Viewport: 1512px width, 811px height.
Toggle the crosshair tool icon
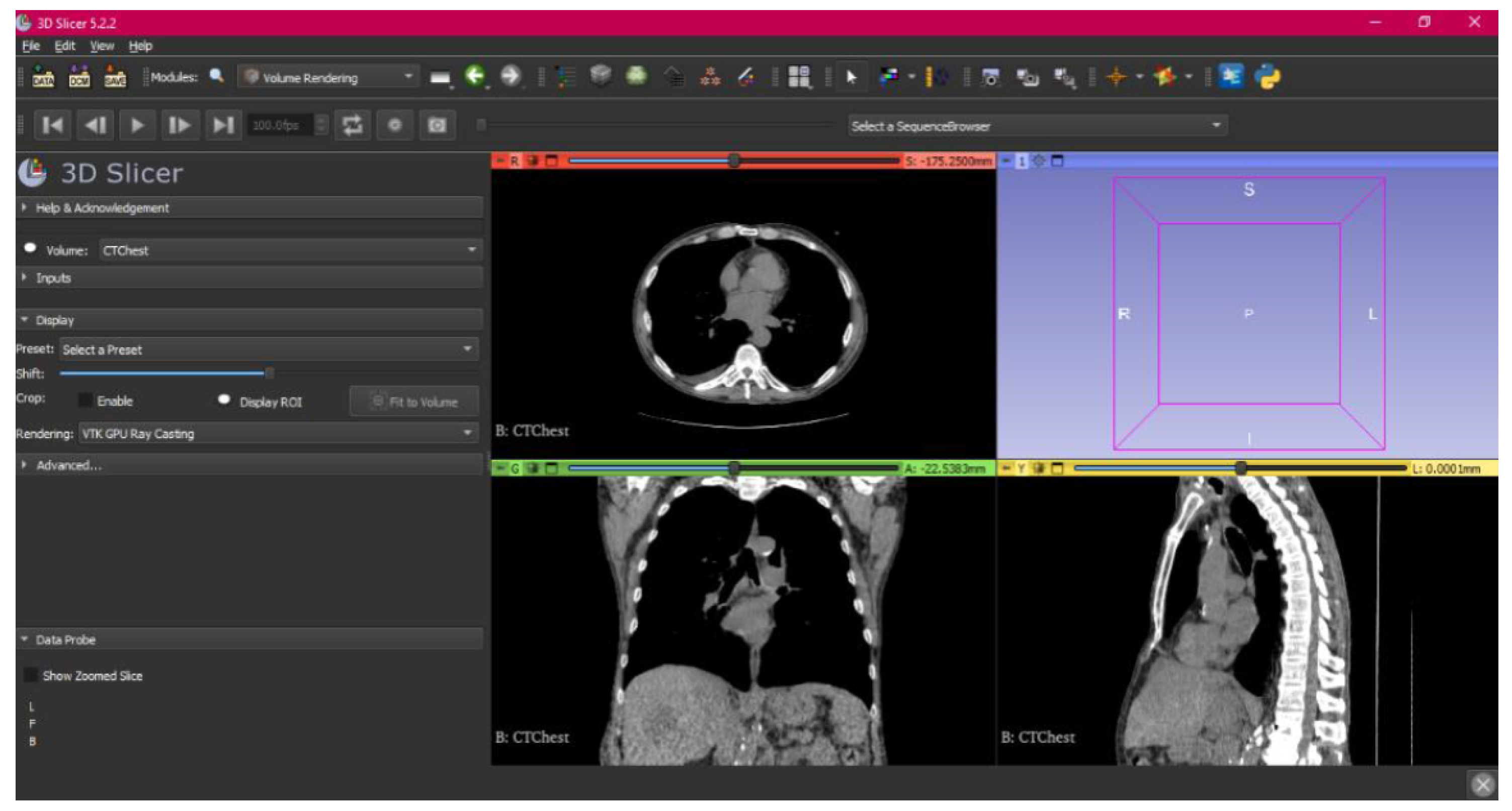1116,77
